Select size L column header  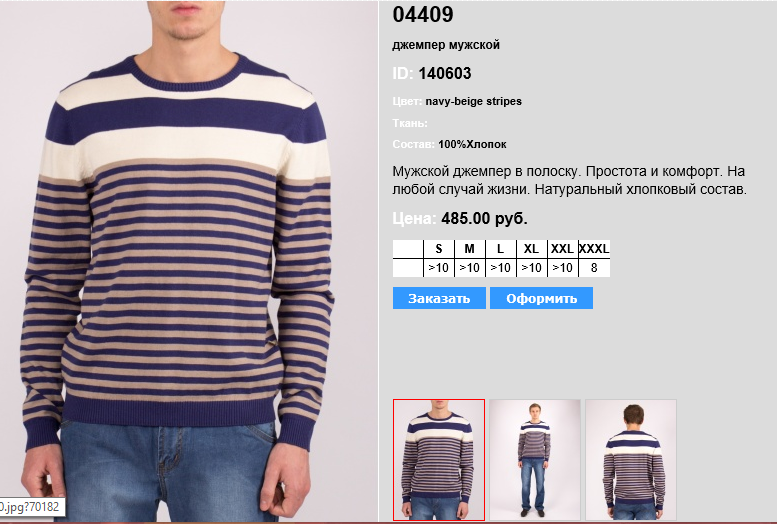500,249
